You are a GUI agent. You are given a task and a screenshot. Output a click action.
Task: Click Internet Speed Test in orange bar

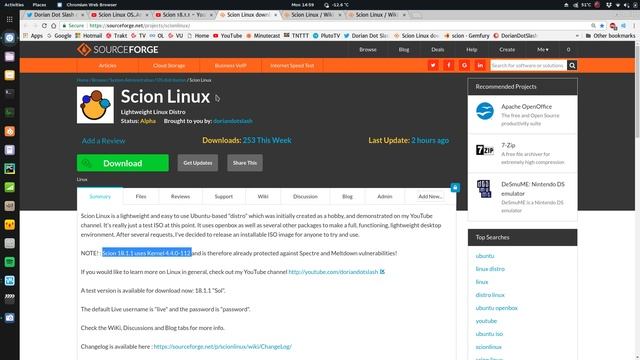(x=292, y=65)
